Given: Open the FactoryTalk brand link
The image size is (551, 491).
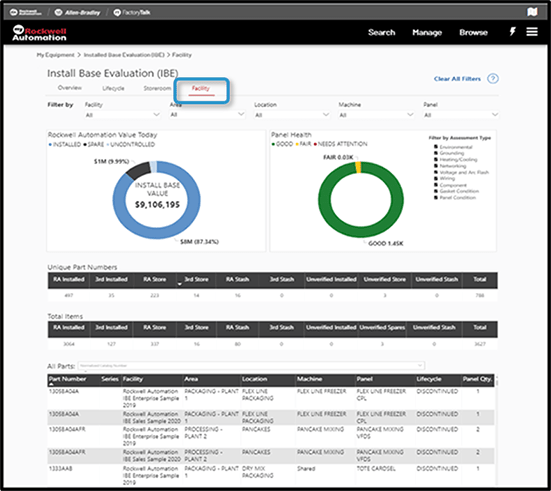Looking at the screenshot, I should [x=132, y=13].
